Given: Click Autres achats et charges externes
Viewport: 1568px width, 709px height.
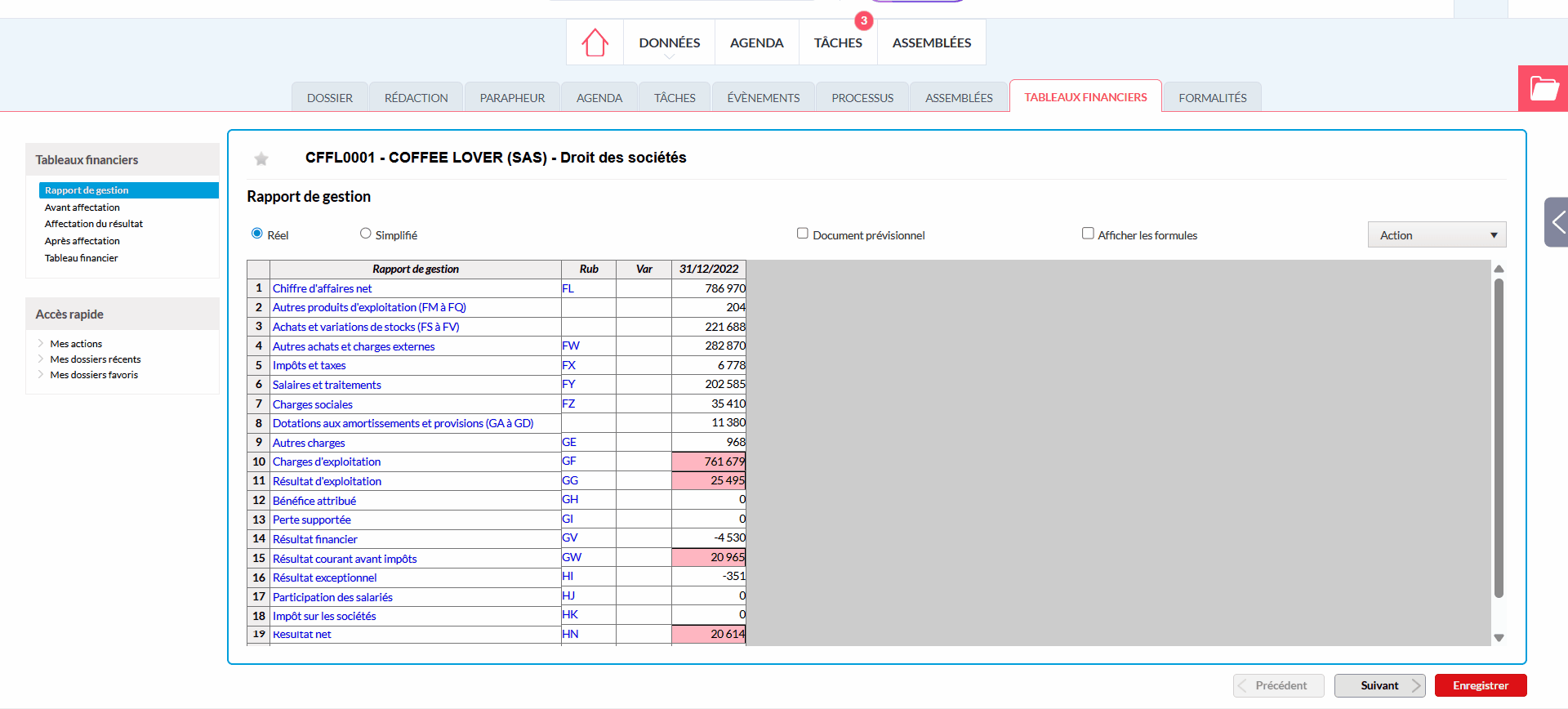Looking at the screenshot, I should tap(354, 346).
